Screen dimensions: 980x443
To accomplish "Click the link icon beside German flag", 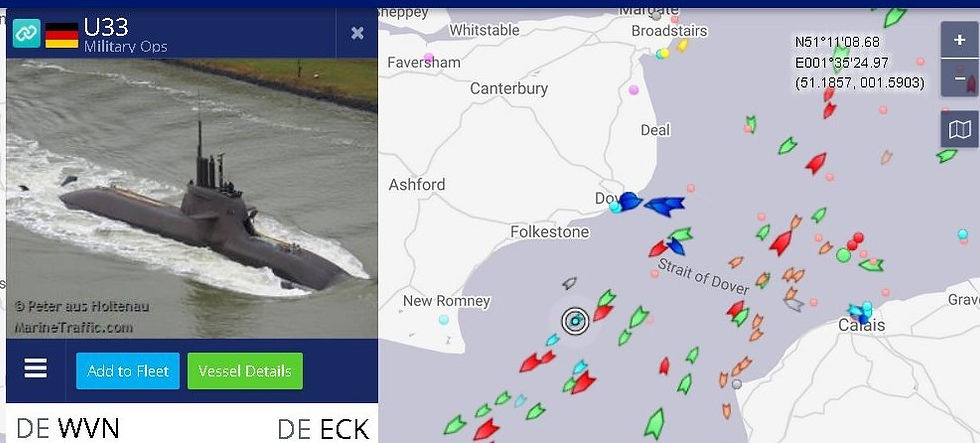I will pos(26,33).
